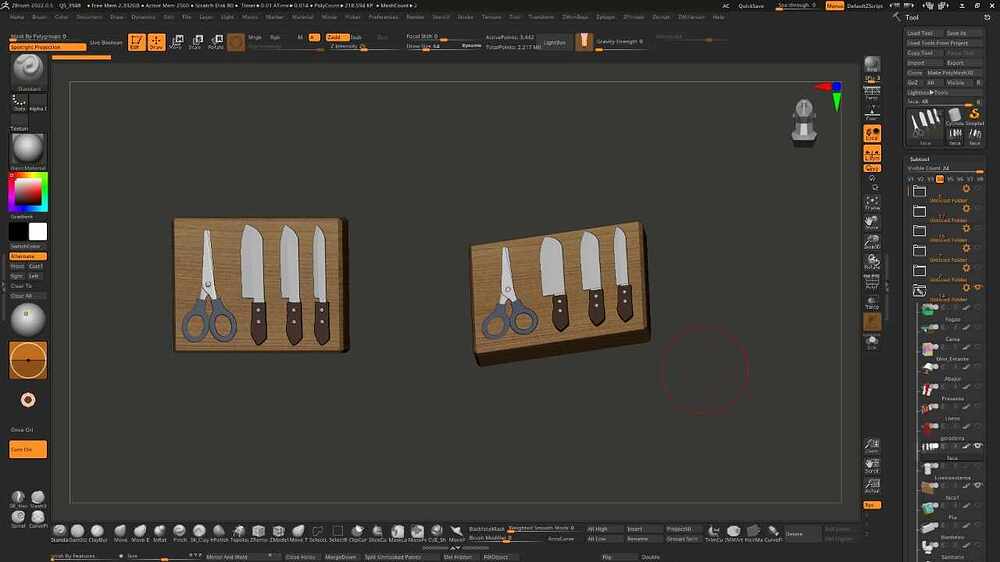1000x562 pixels.
Task: Open the Preferences menu
Action: (x=383, y=17)
